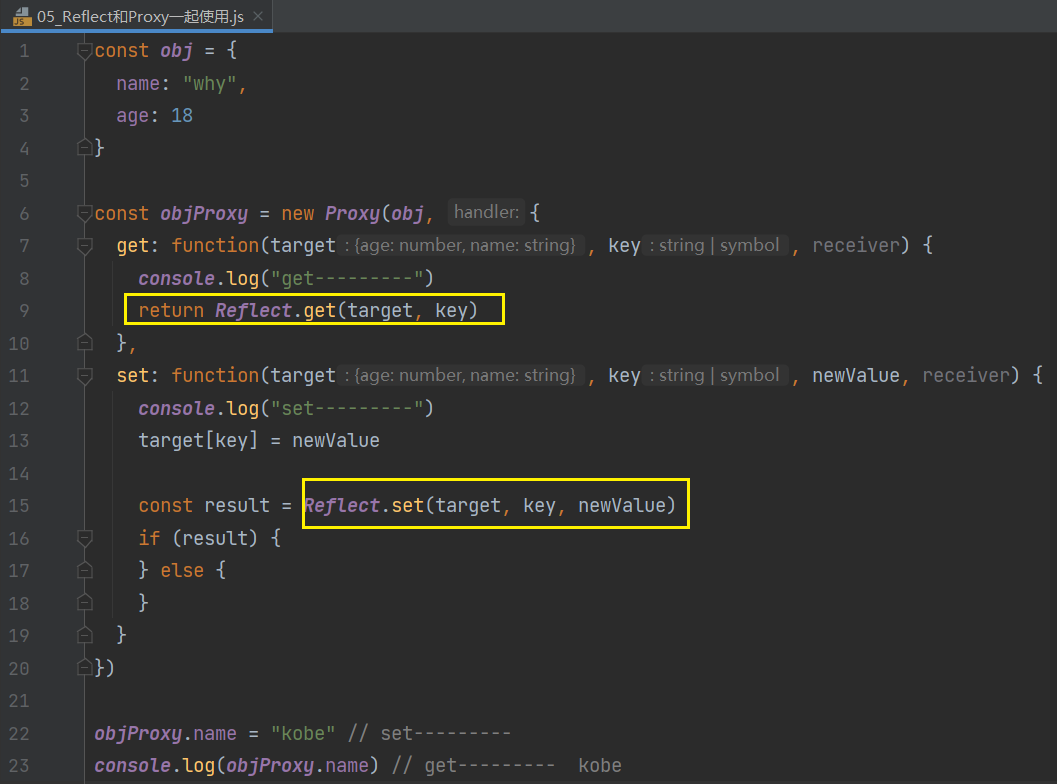Close the 05_Reflect和Proxy一起使用.js tab
The width and height of the screenshot is (1057, 784).
point(258,16)
